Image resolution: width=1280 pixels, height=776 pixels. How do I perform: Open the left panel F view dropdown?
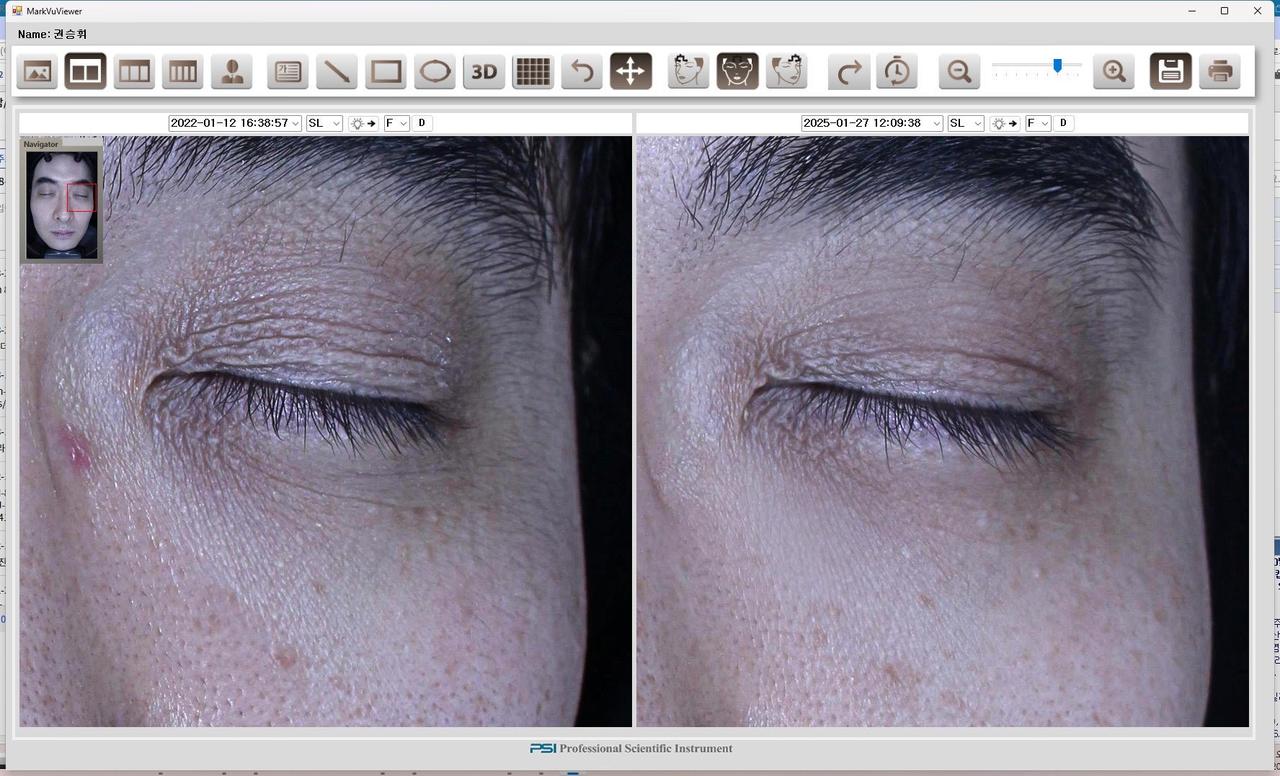tap(396, 123)
